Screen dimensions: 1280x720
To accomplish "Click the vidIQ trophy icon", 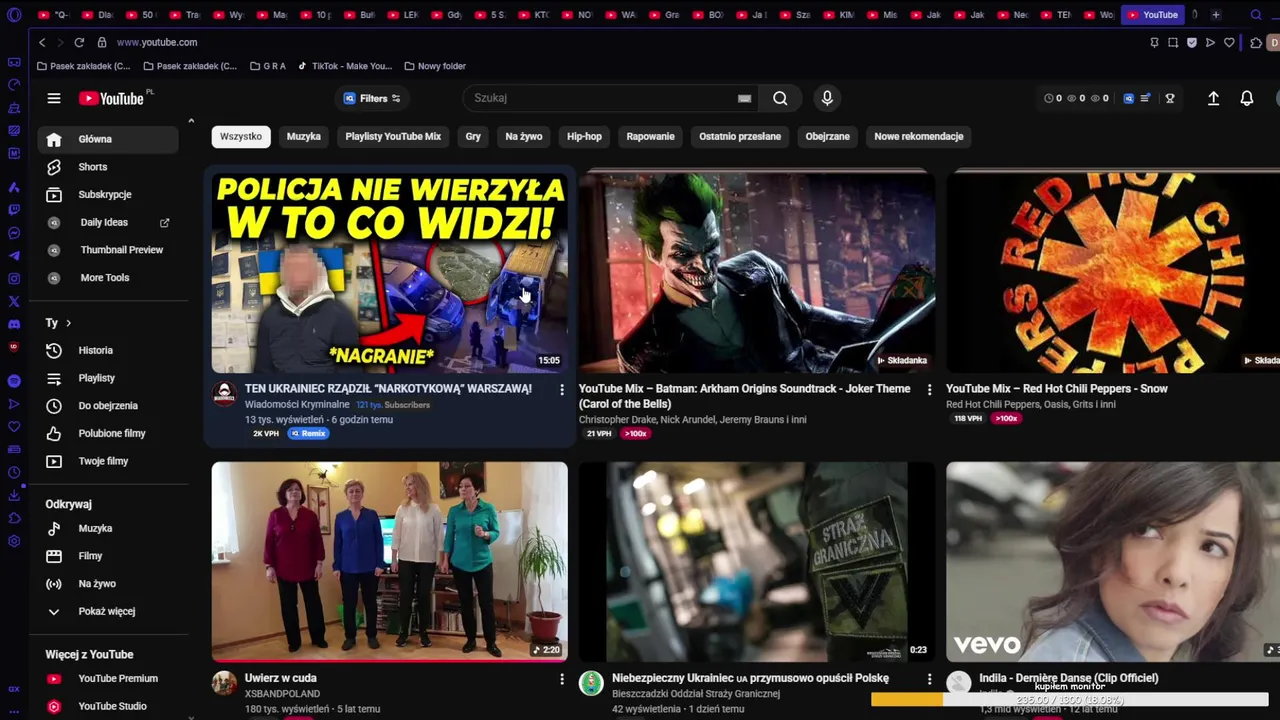I will (1170, 98).
